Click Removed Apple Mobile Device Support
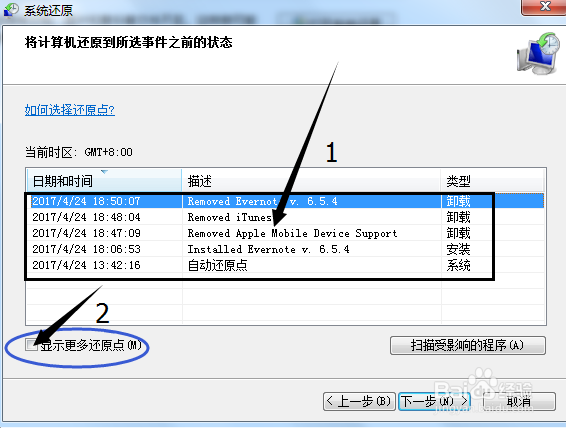This screenshot has height=428, width=566. point(292,233)
